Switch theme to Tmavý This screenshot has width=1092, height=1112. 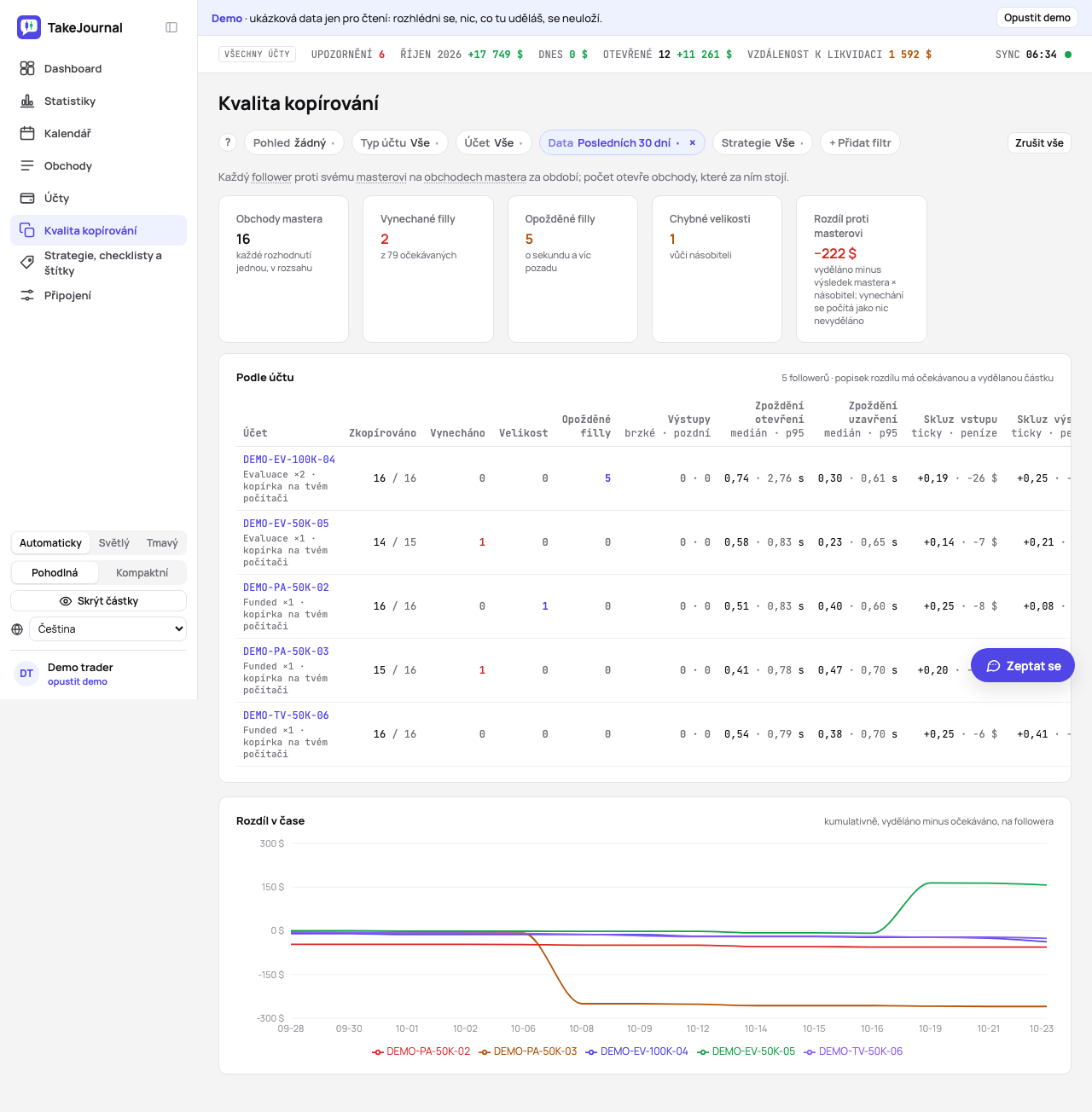(162, 543)
